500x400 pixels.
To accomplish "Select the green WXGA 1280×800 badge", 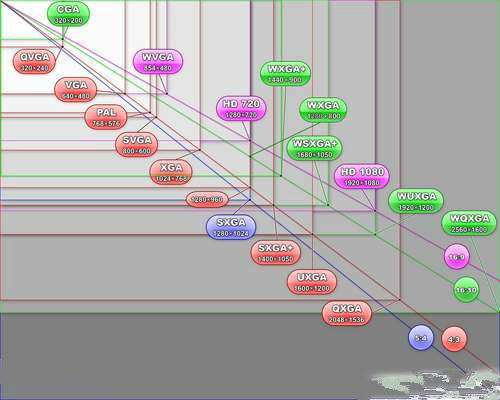I will click(323, 110).
